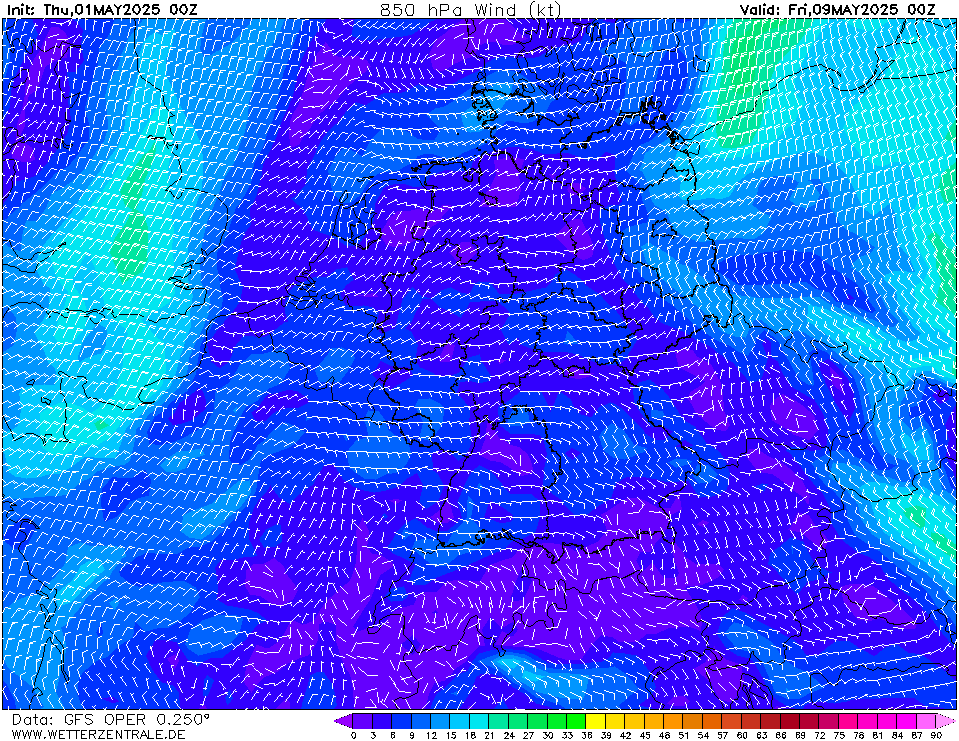This screenshot has height=741, width=959.
Task: Click the right arrow end of the color scale
Action: click(946, 721)
